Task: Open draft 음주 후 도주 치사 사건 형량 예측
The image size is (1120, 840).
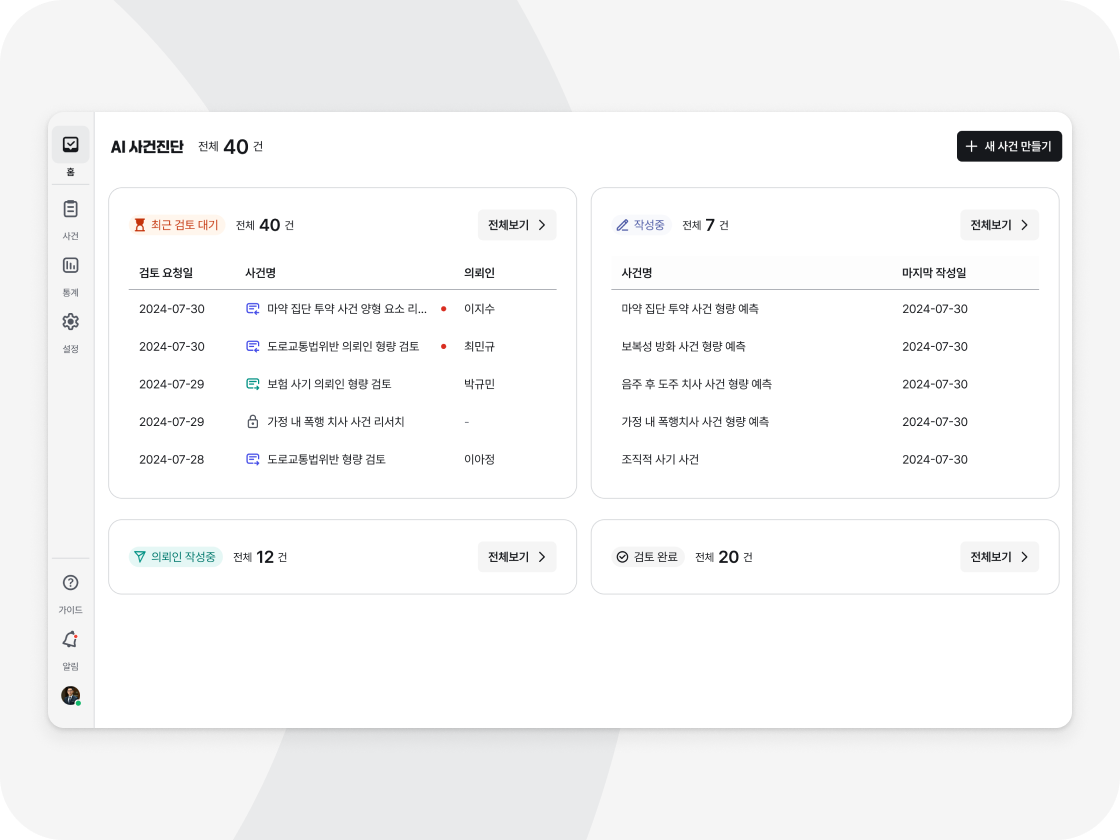Action: tap(696, 384)
